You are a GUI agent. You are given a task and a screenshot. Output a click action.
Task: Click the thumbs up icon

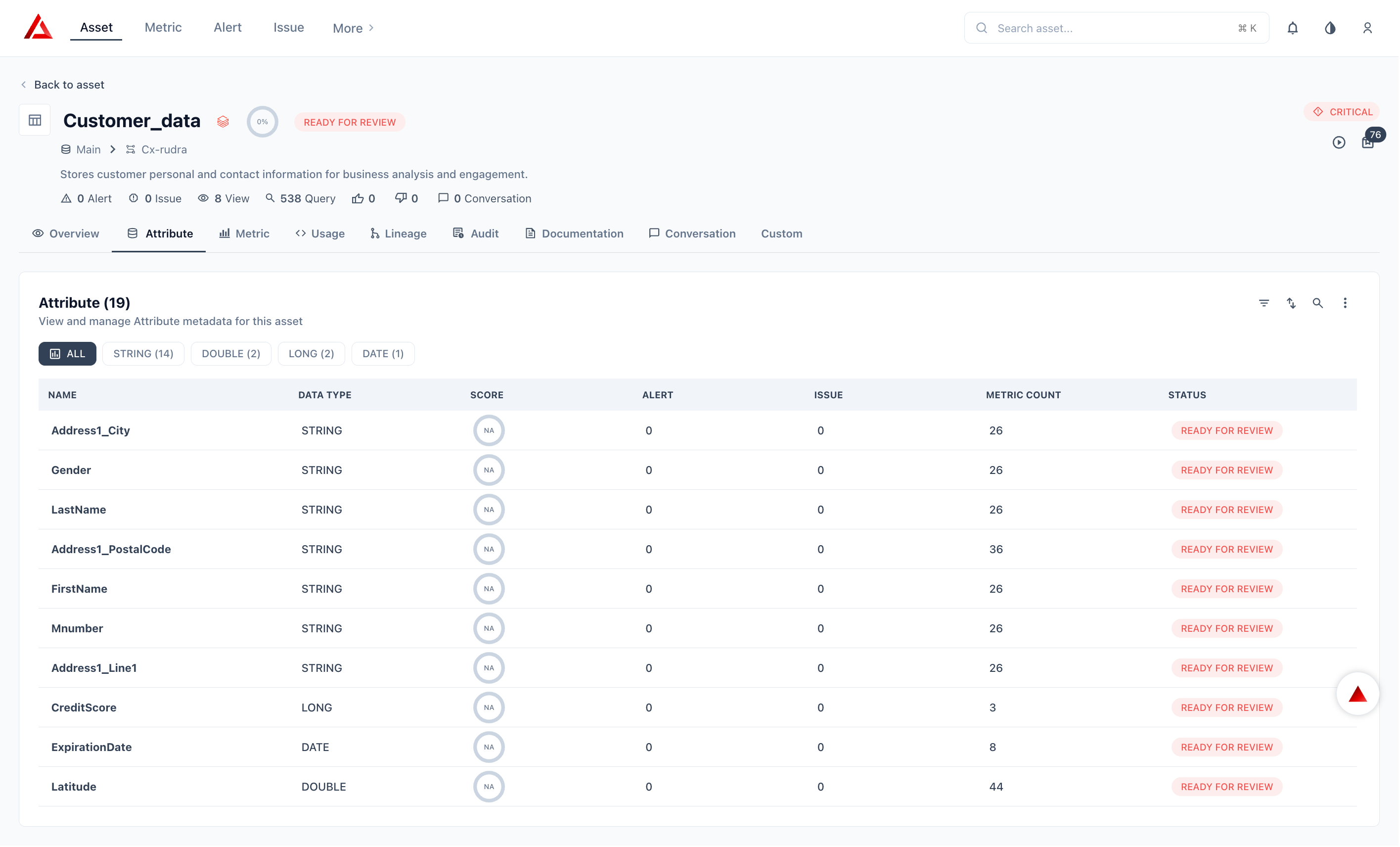[358, 198]
